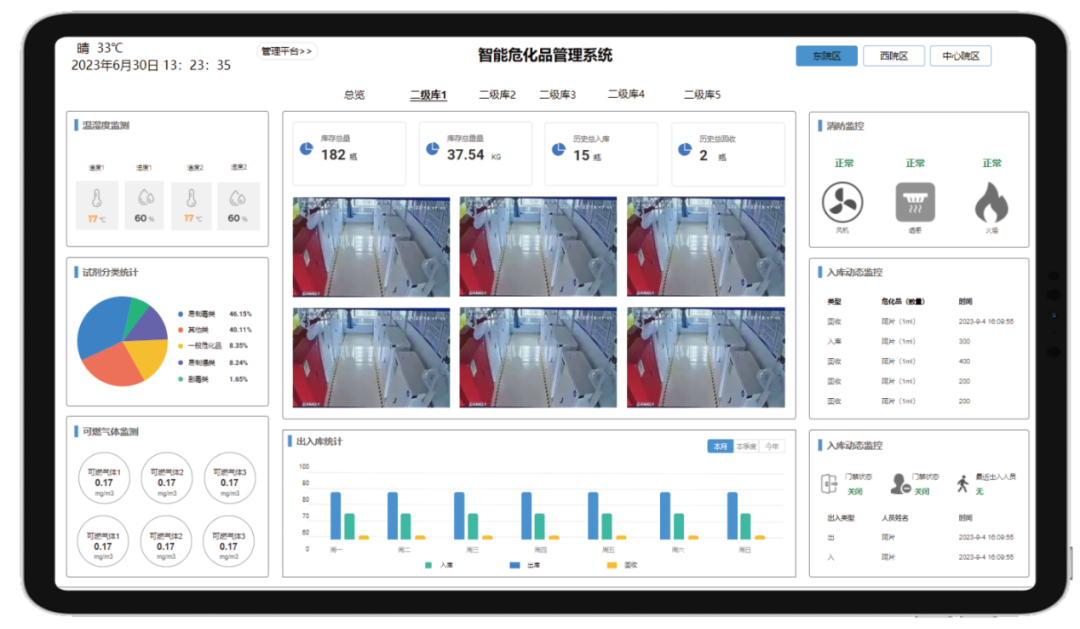
Task: Click the fire flame status icon
Action: (x=991, y=202)
